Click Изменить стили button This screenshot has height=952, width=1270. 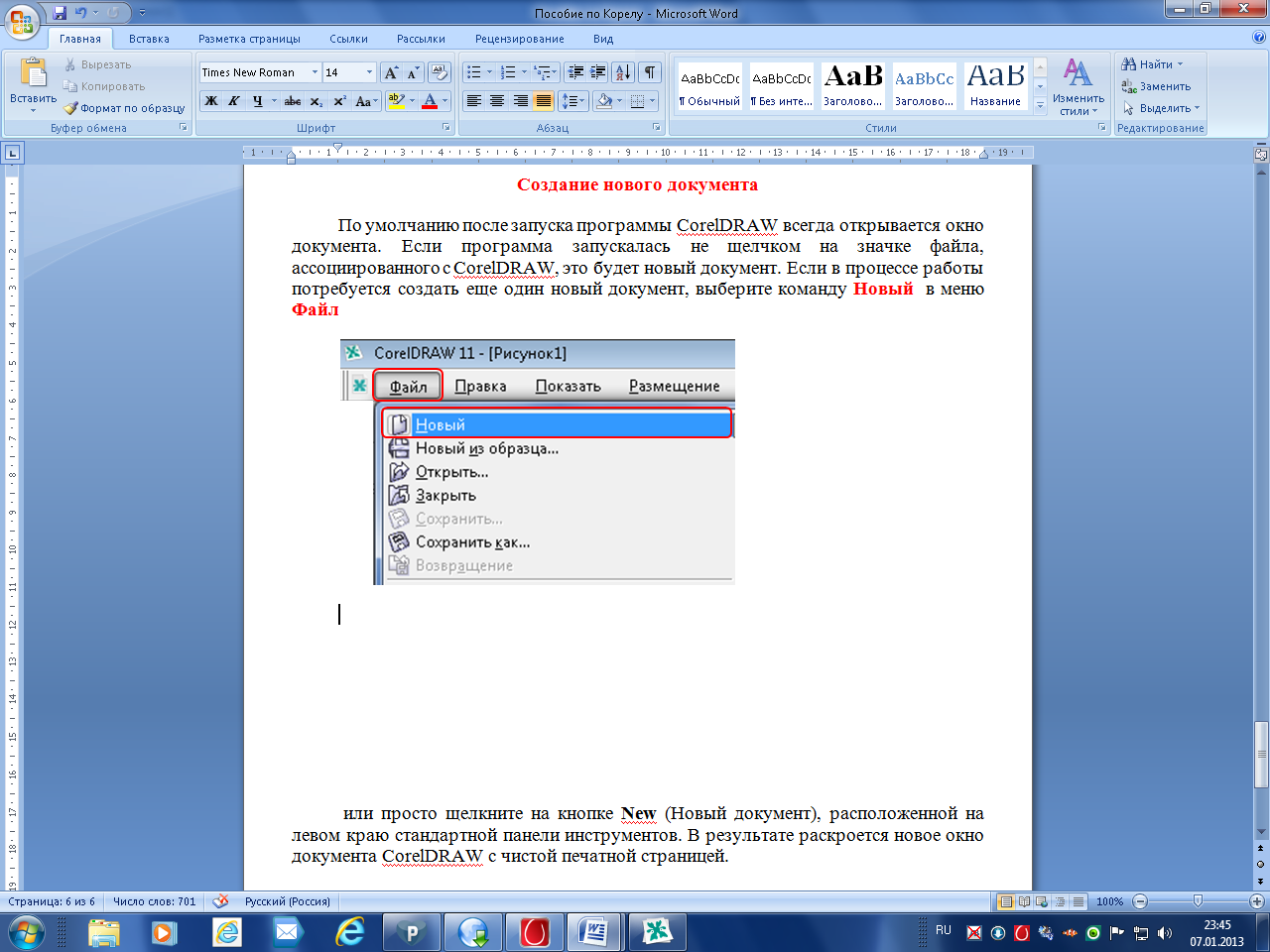click(1079, 86)
